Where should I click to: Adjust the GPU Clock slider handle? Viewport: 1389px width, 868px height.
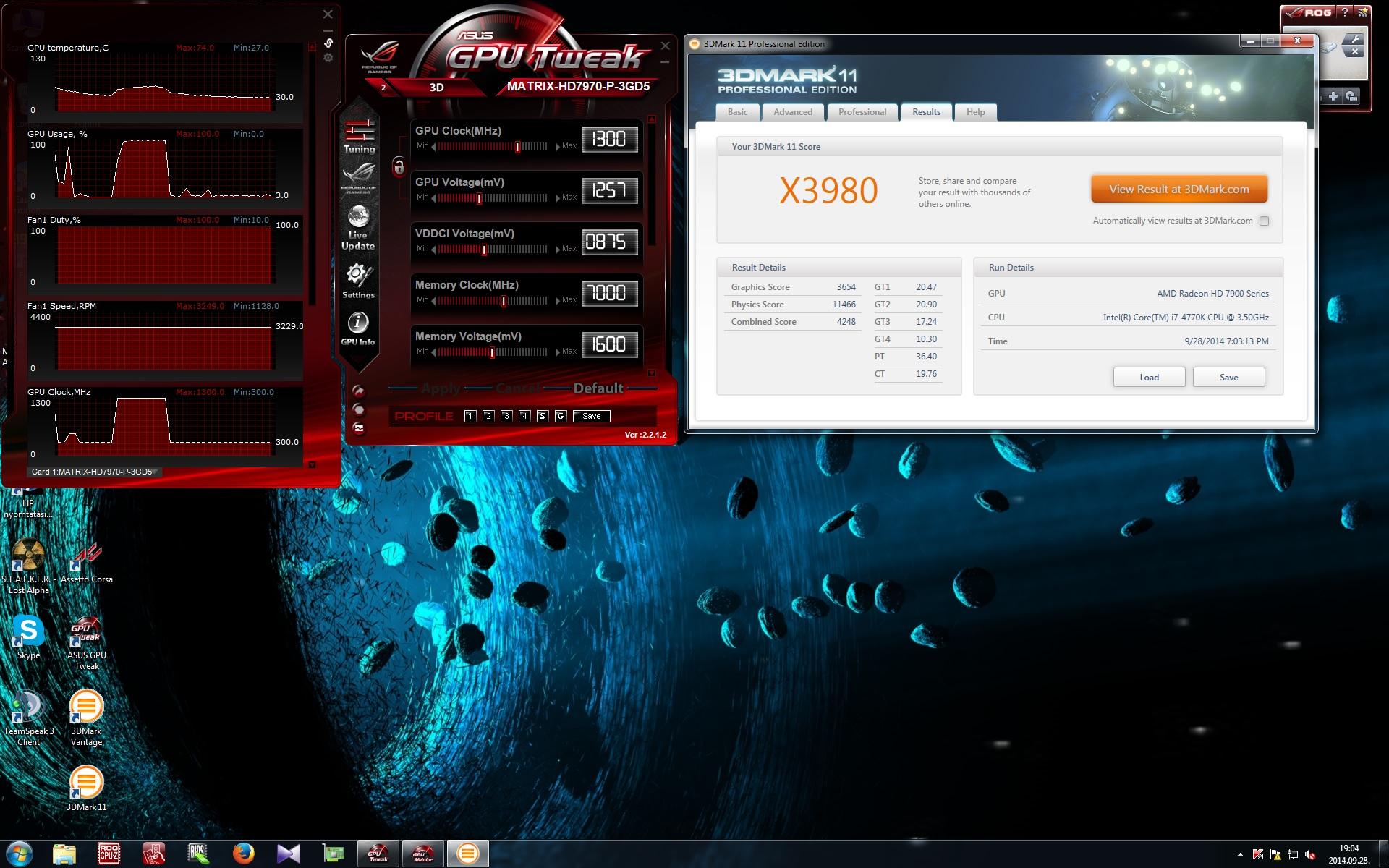click(x=518, y=147)
